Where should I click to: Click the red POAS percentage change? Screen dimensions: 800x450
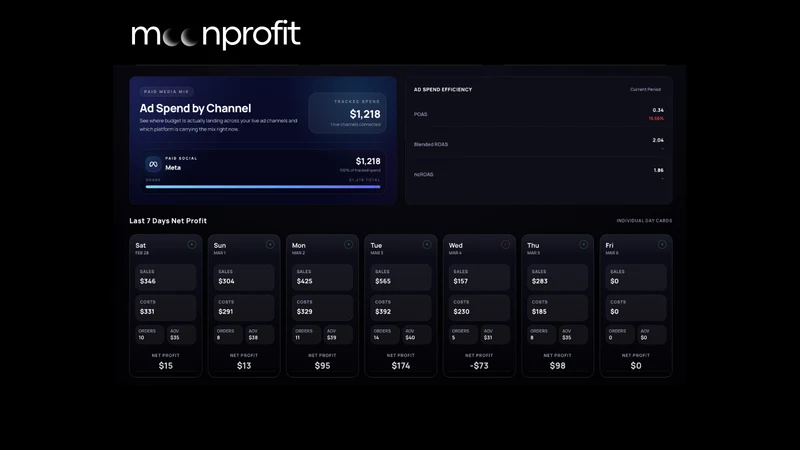click(x=656, y=118)
